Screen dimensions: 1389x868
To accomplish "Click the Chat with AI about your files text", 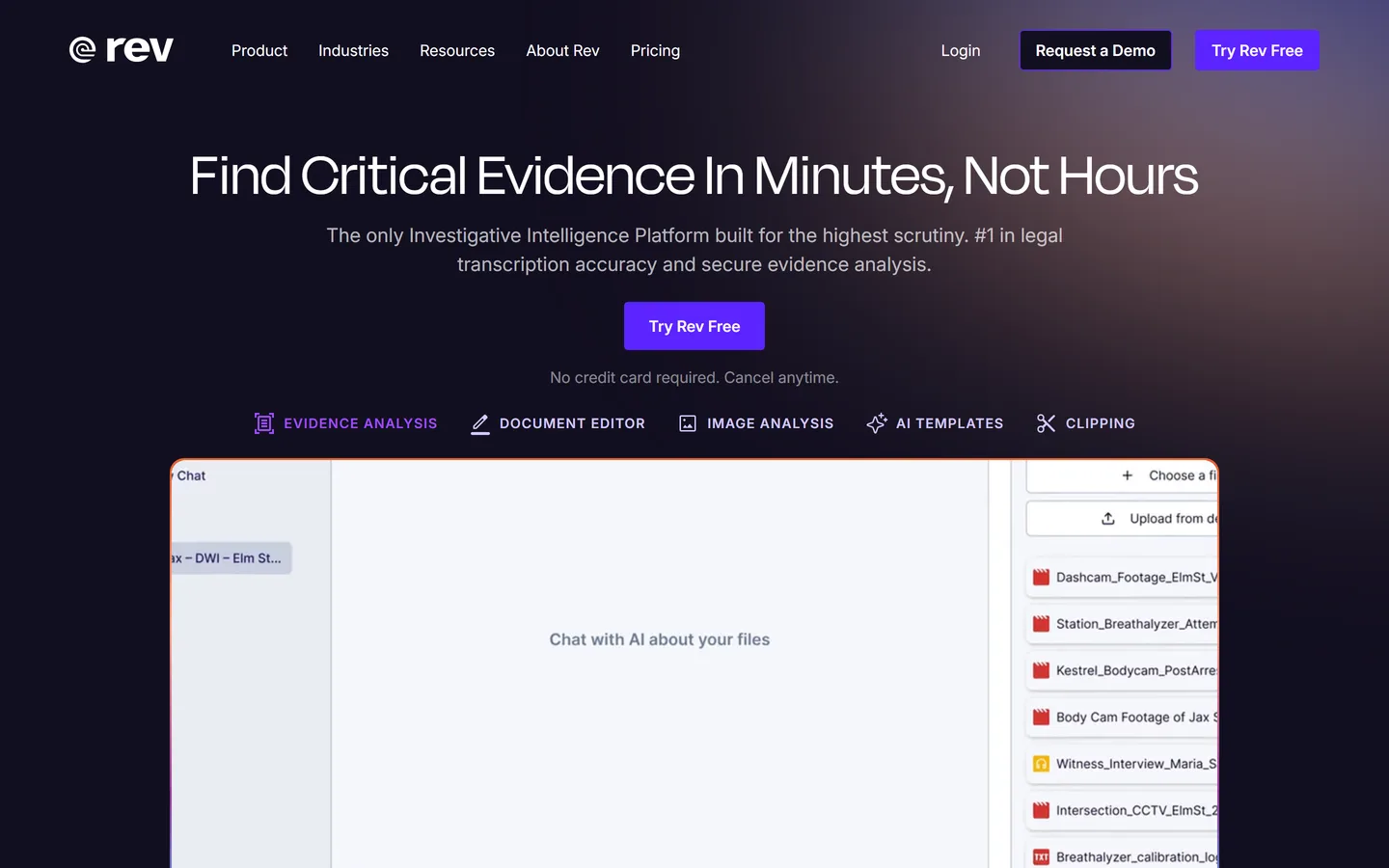I will click(660, 639).
